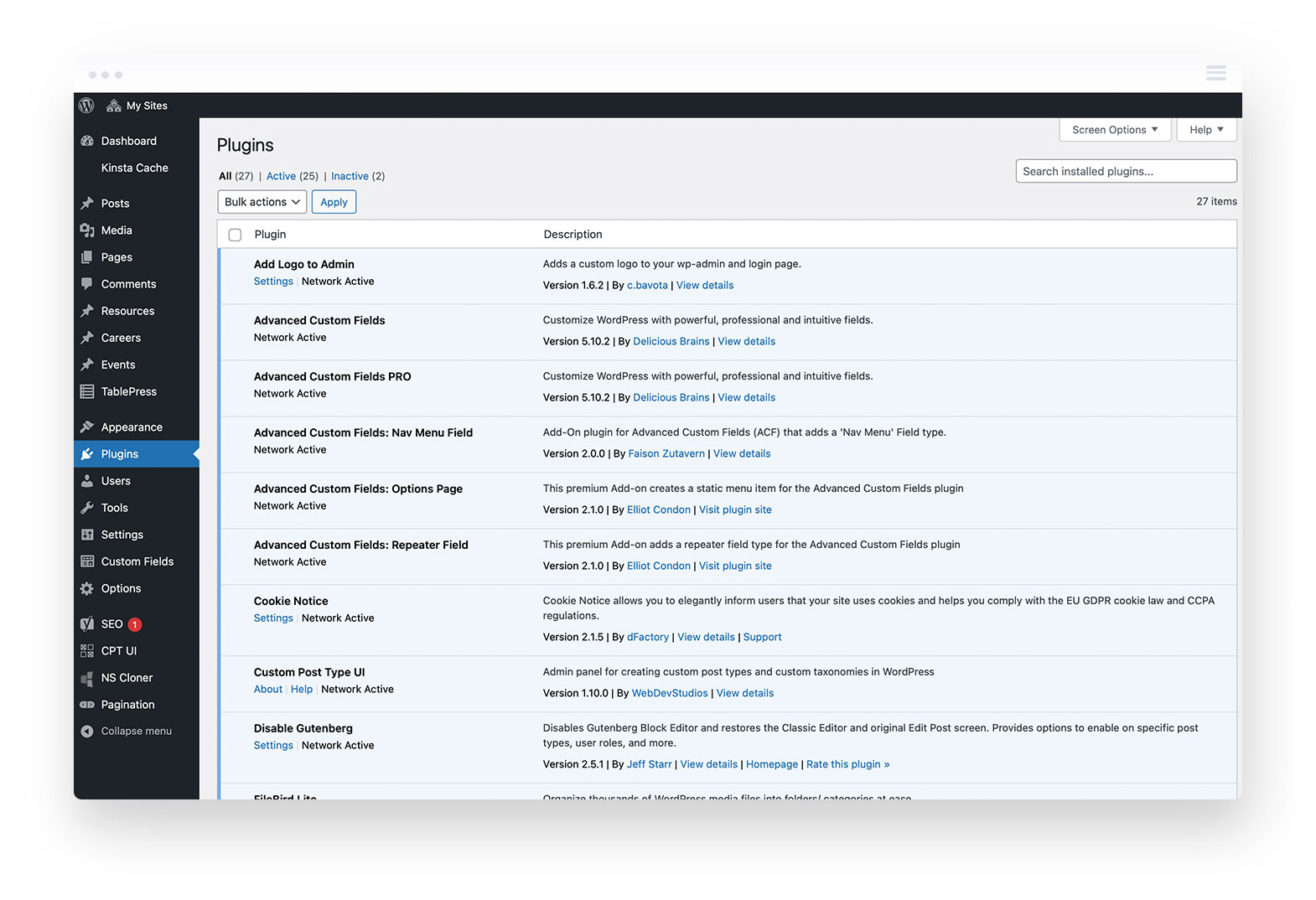
Task: Click the Resources pin icon
Action: [x=87, y=311]
